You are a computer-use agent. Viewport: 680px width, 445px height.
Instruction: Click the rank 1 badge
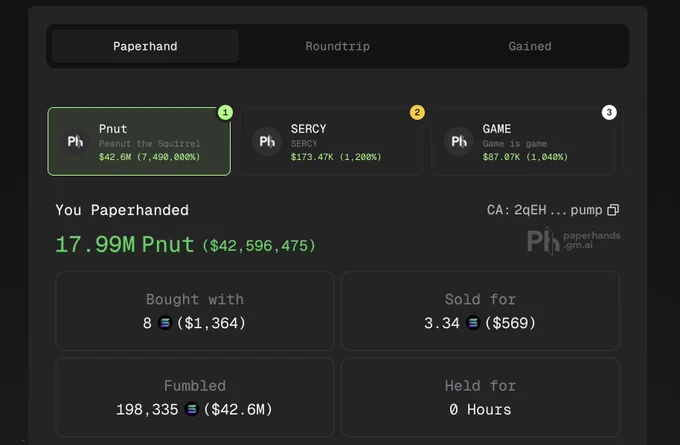[x=225, y=113]
